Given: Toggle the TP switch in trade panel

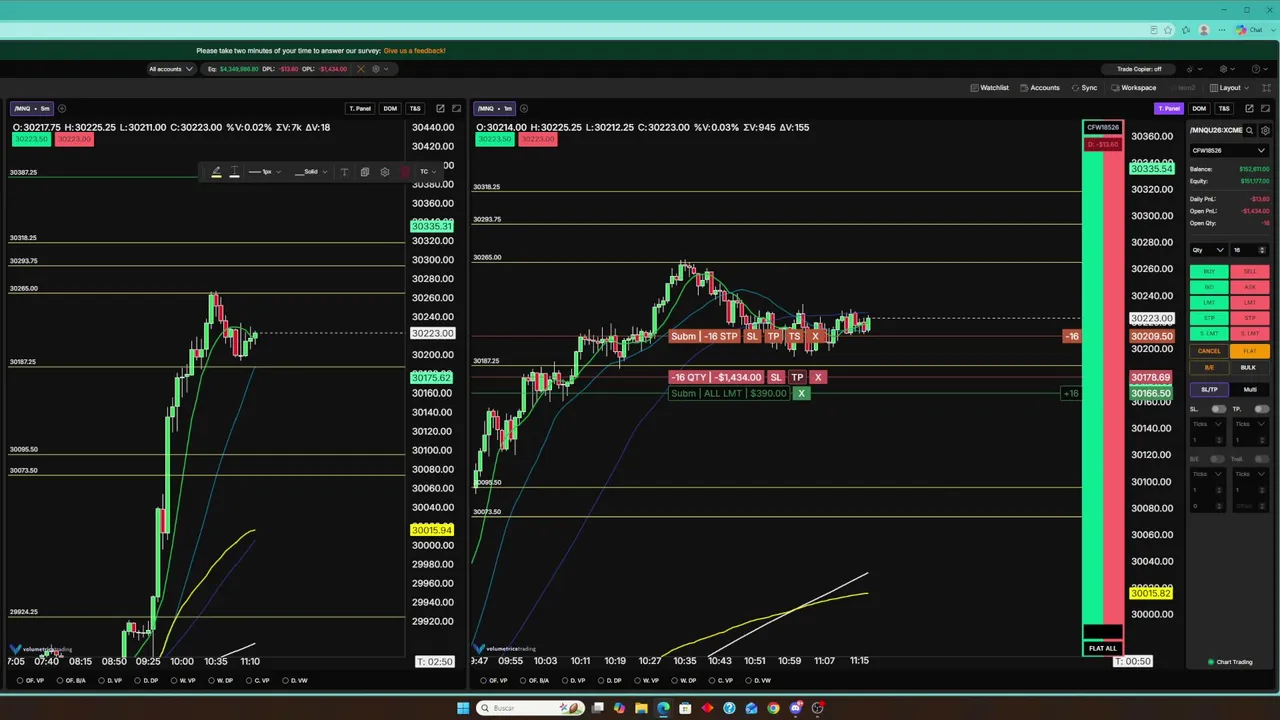Looking at the screenshot, I should (x=1261, y=409).
